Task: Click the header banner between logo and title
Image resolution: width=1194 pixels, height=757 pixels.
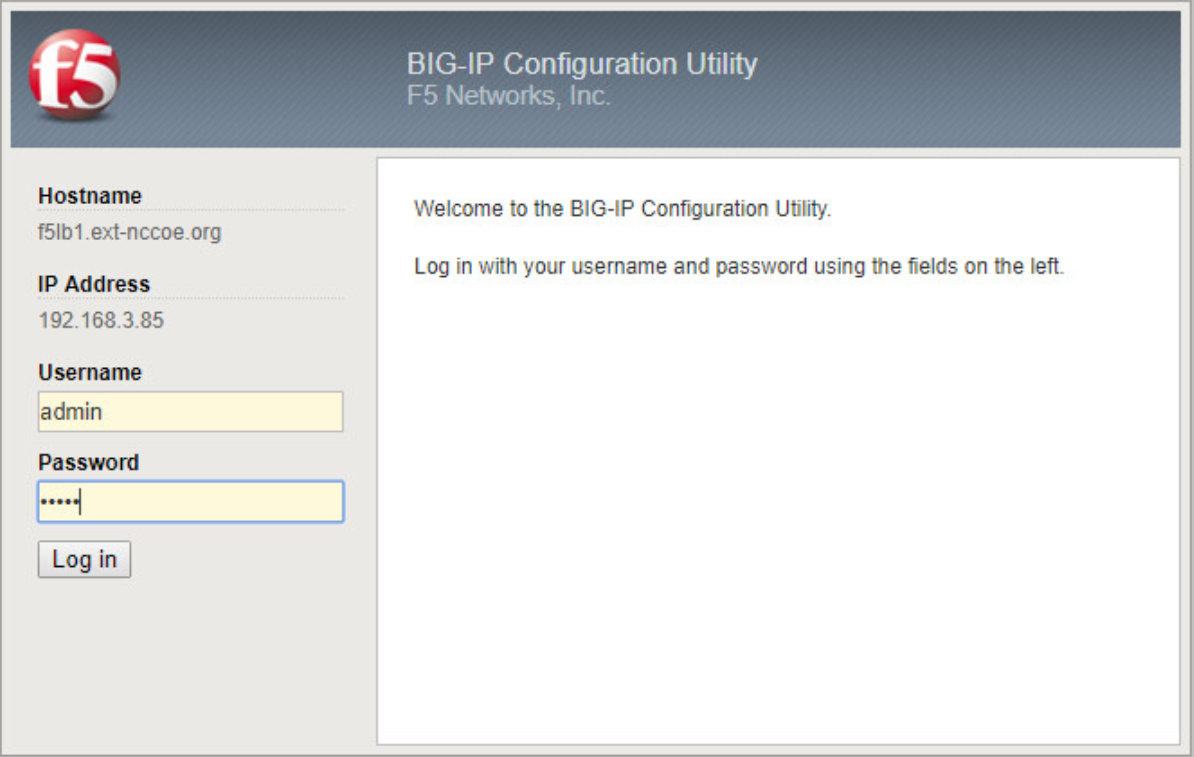Action: click(x=260, y=78)
